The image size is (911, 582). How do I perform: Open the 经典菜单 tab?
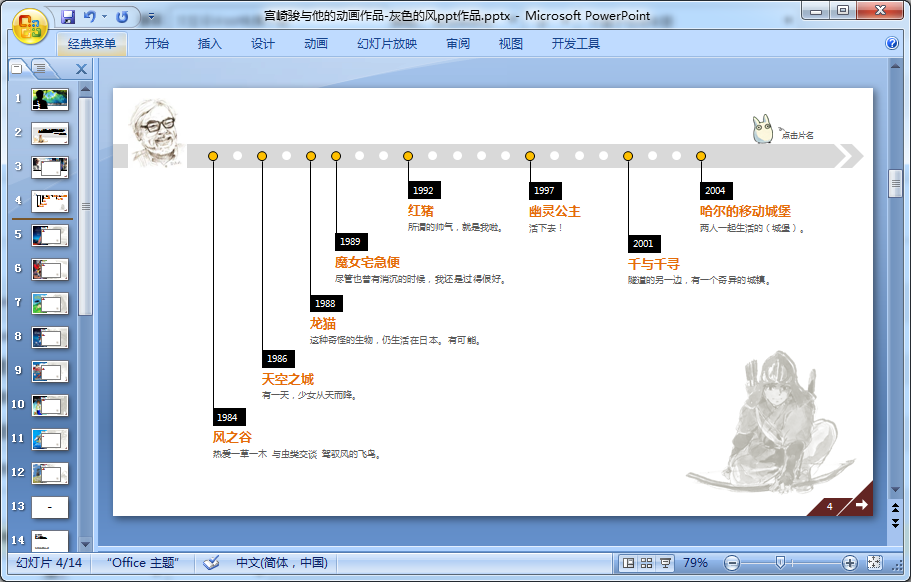[x=92, y=44]
